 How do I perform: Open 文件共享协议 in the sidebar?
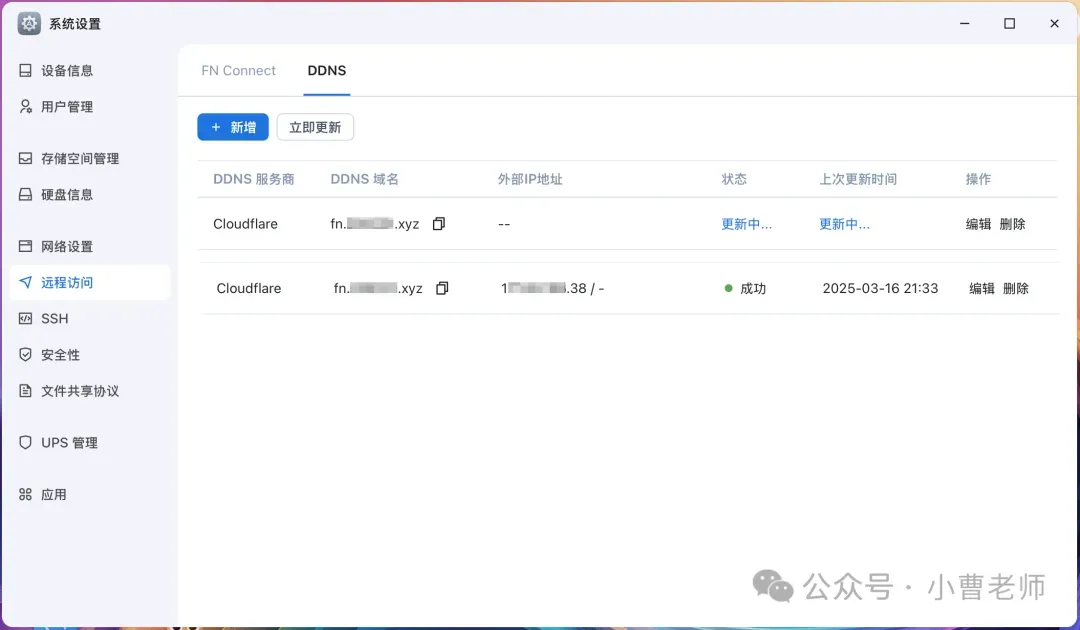pyautogui.click(x=80, y=391)
